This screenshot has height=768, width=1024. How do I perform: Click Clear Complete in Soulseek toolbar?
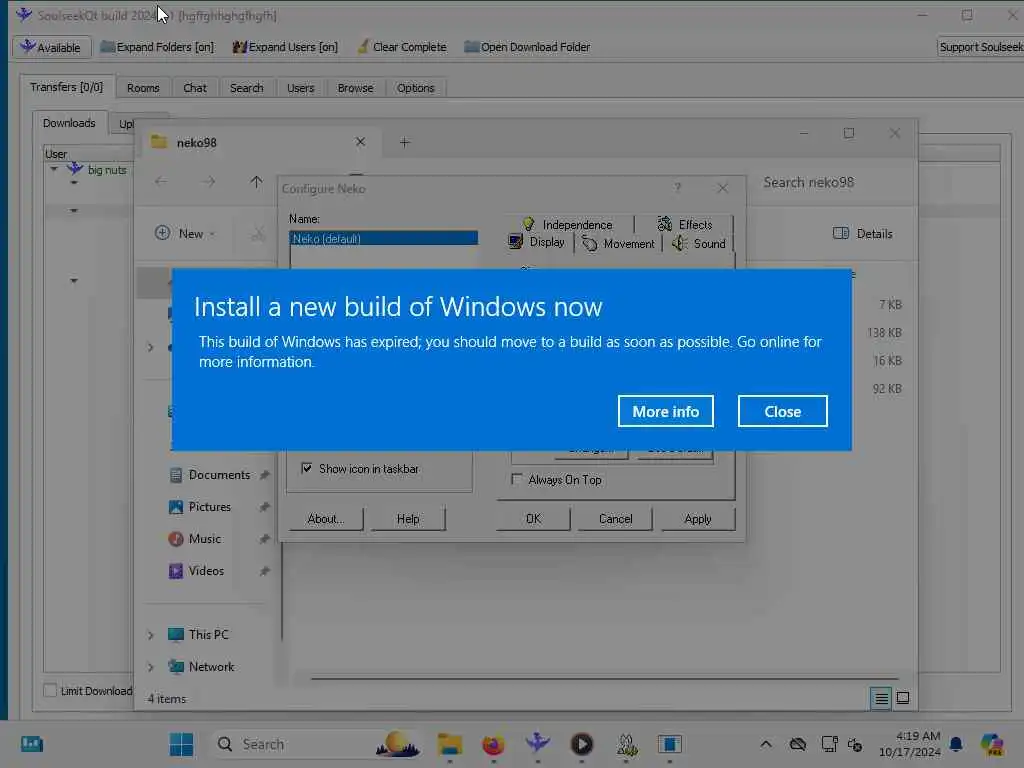pos(402,47)
